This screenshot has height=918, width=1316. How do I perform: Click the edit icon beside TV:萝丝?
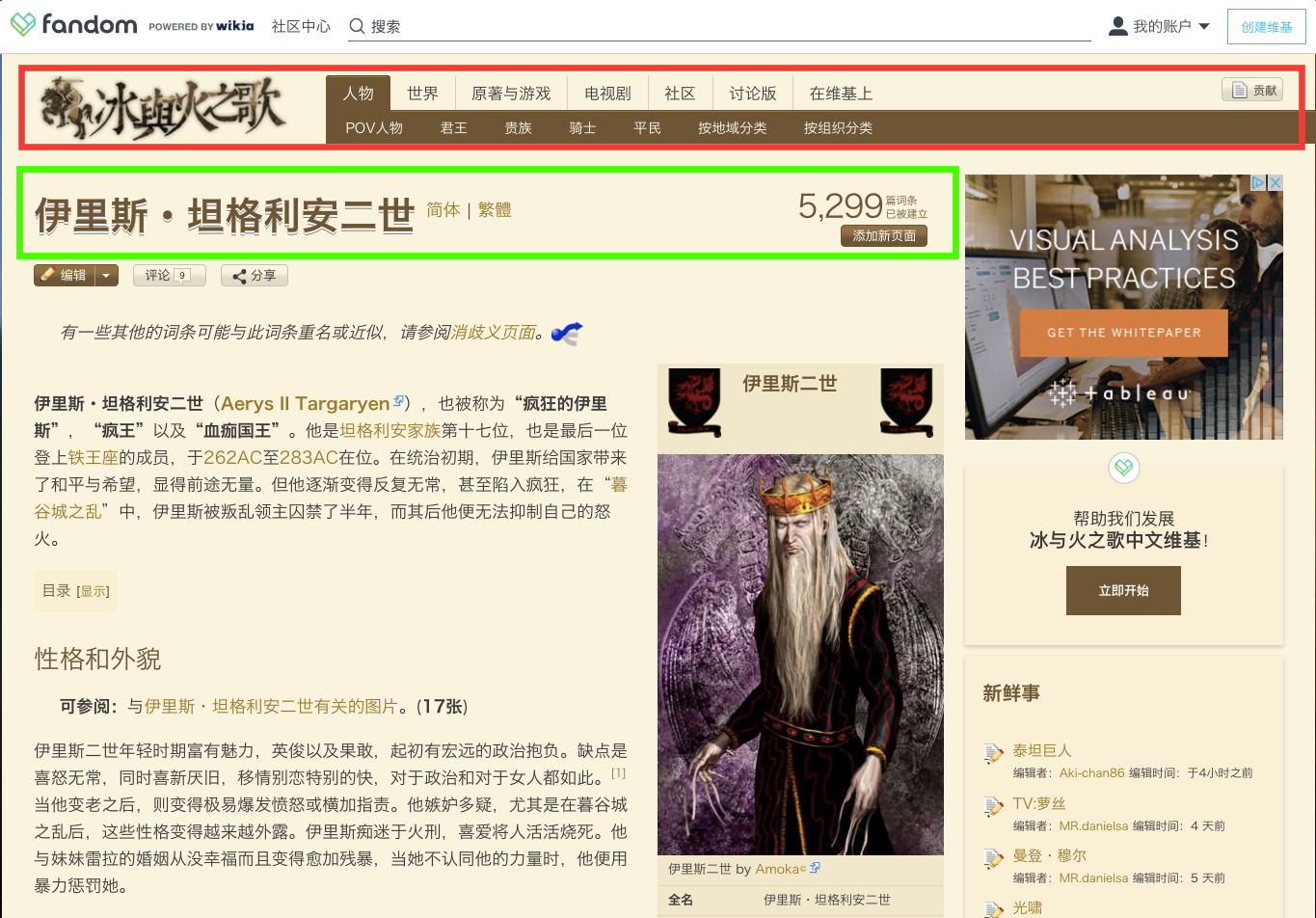tap(993, 807)
